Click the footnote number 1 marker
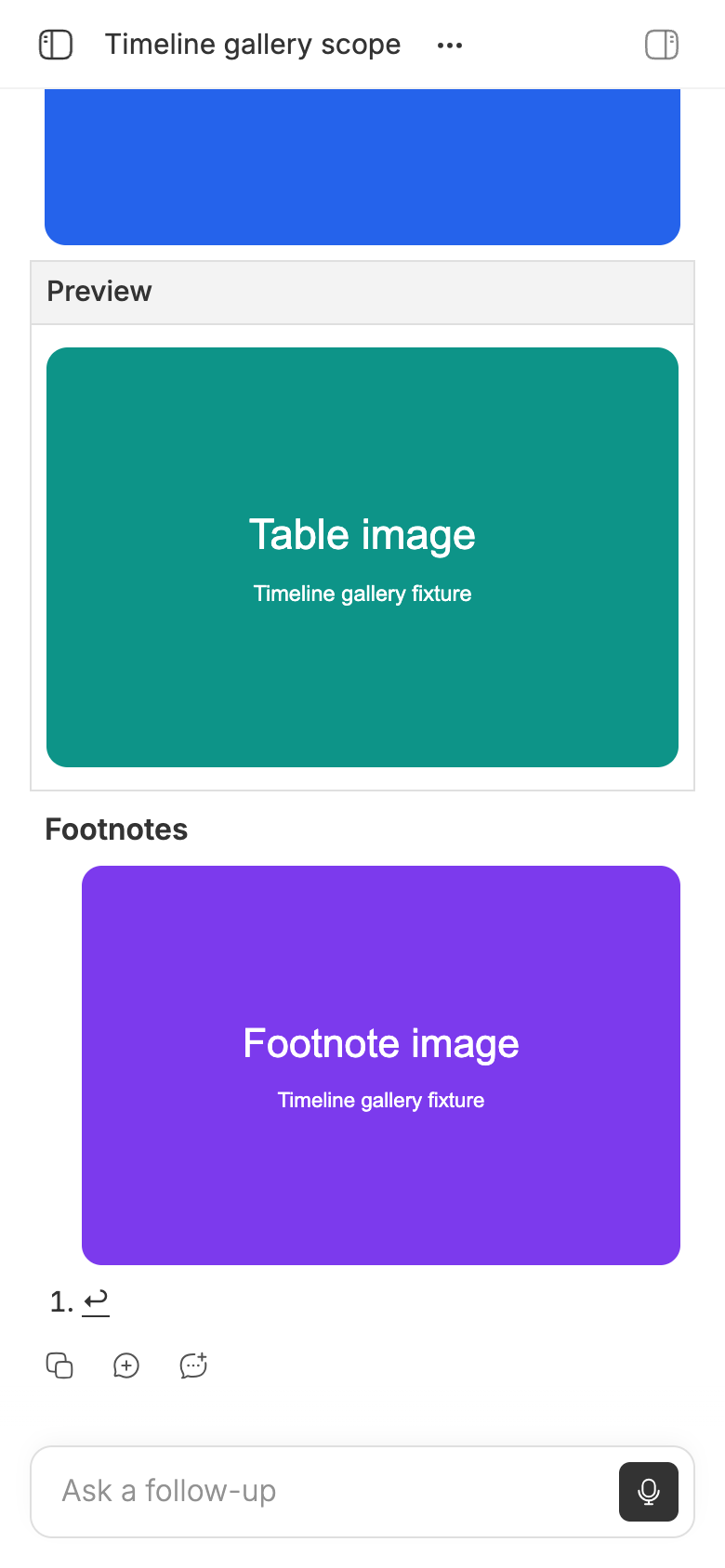This screenshot has height=1568, width=725. coord(61,1302)
